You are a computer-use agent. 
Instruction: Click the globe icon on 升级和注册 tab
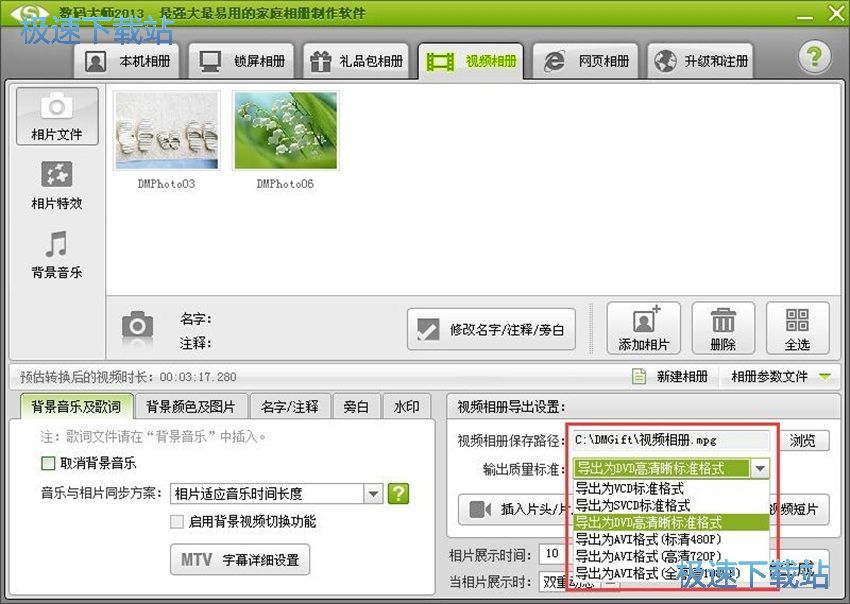665,61
